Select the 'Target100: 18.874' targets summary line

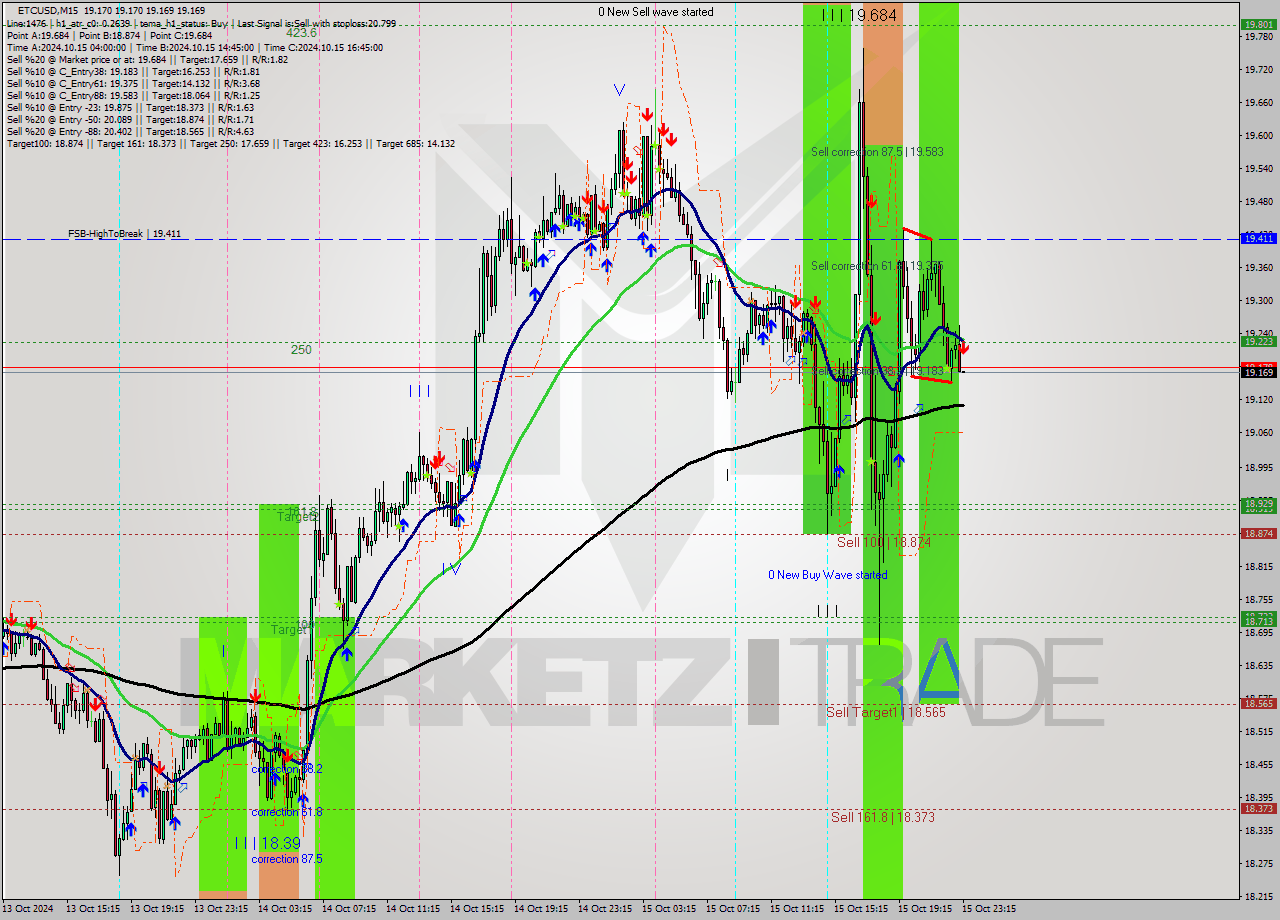pyautogui.click(x=231, y=143)
